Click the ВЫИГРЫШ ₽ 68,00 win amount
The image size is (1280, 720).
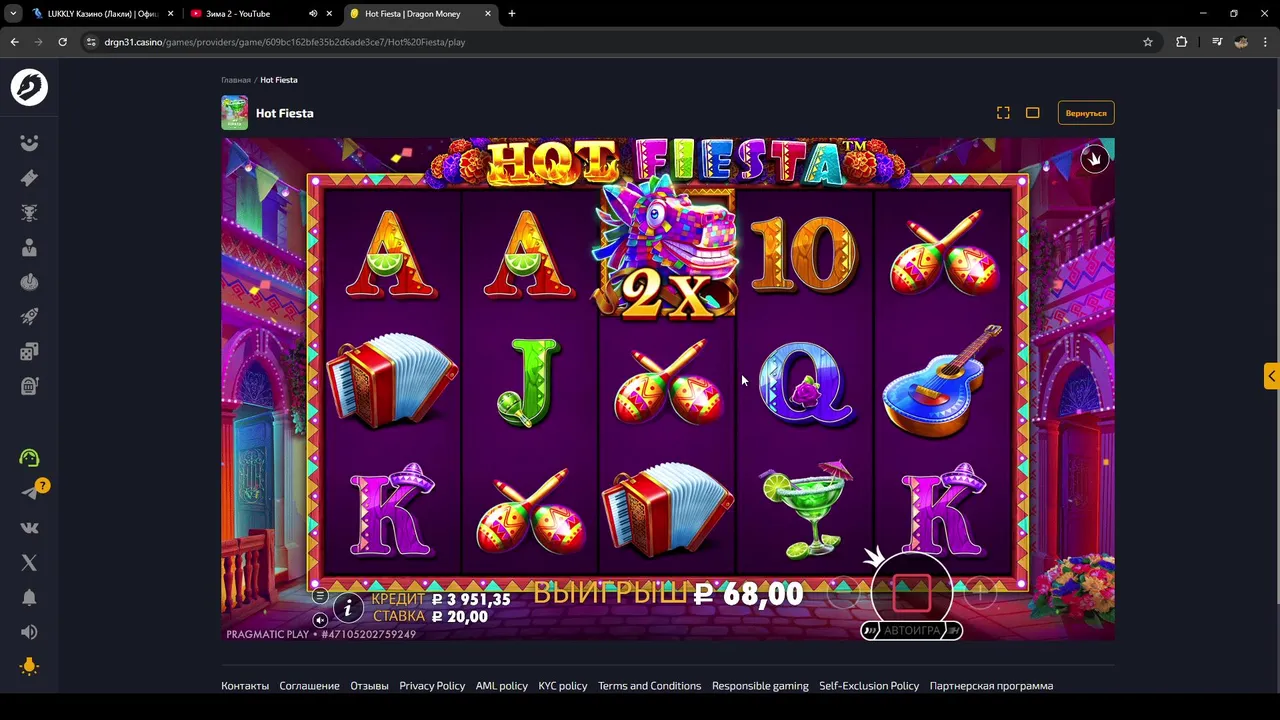(x=668, y=593)
